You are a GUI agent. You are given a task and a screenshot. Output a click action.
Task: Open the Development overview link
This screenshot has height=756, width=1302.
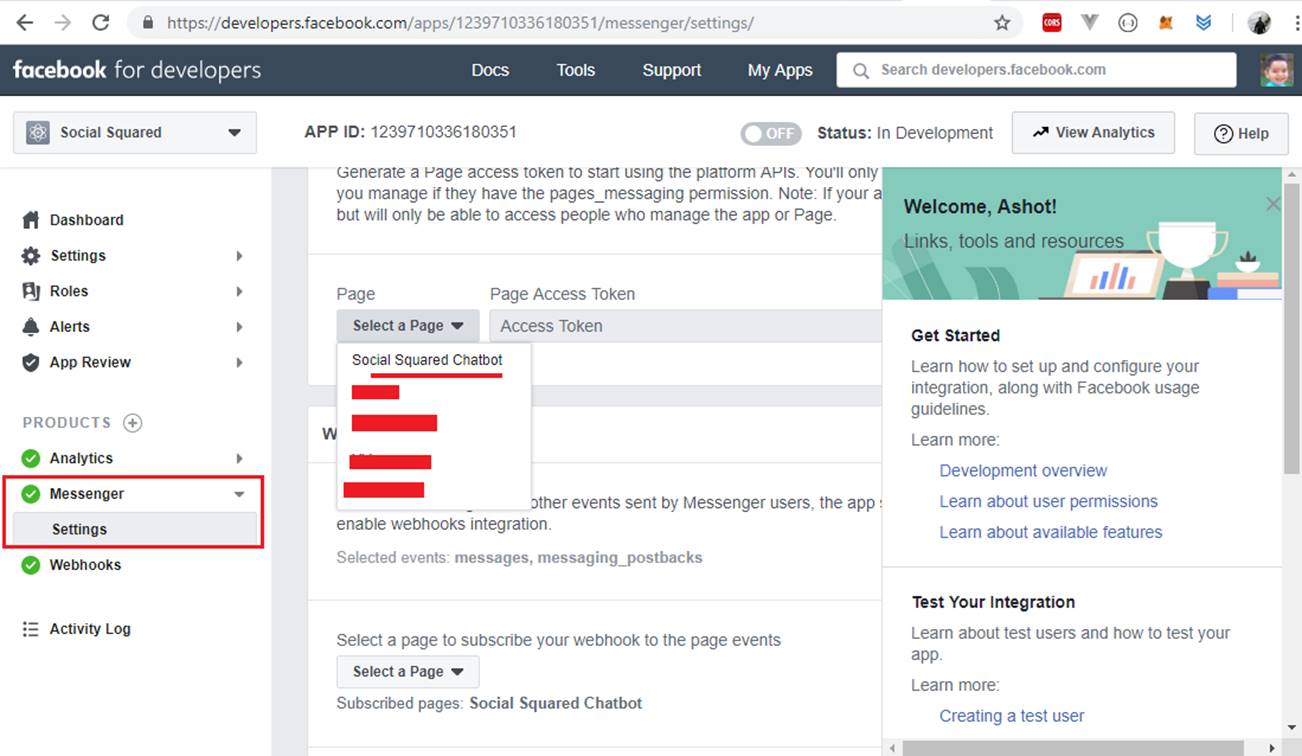pyautogui.click(x=1023, y=471)
